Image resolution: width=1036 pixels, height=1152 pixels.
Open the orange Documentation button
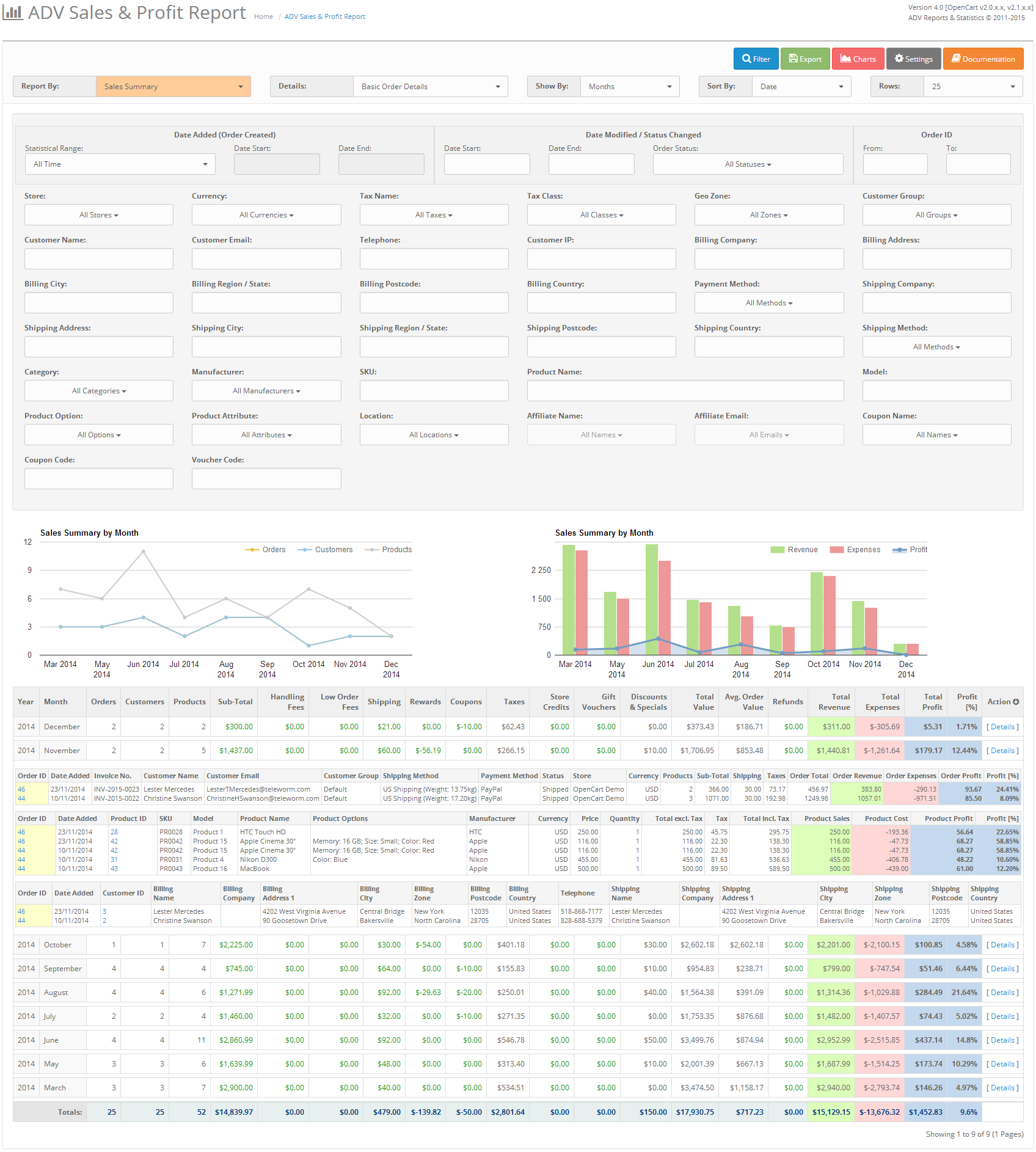pos(983,59)
